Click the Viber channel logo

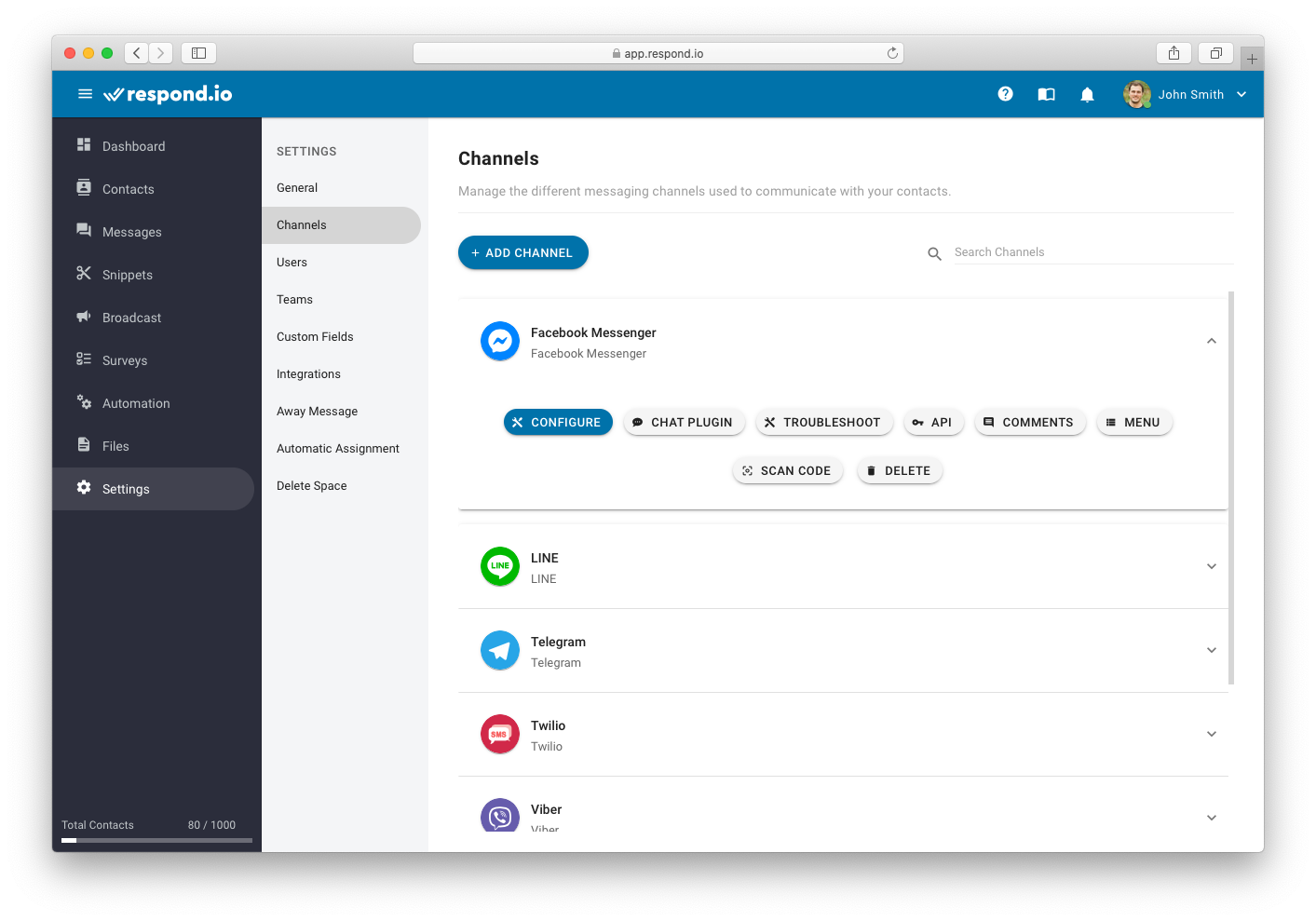pos(500,816)
